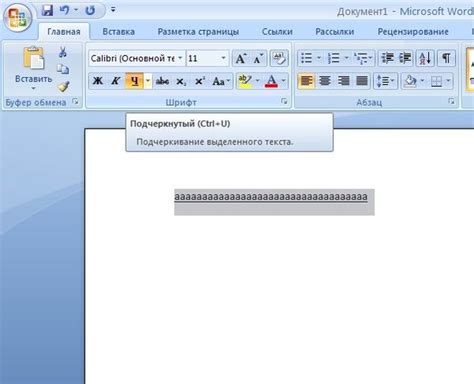The width and height of the screenshot is (474, 384).
Task: Open the borders dropdown arrow
Action: pyautogui.click(x=449, y=81)
